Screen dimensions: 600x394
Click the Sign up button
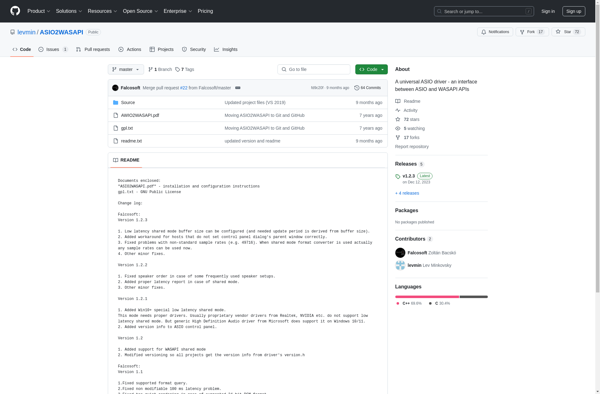[x=573, y=11]
